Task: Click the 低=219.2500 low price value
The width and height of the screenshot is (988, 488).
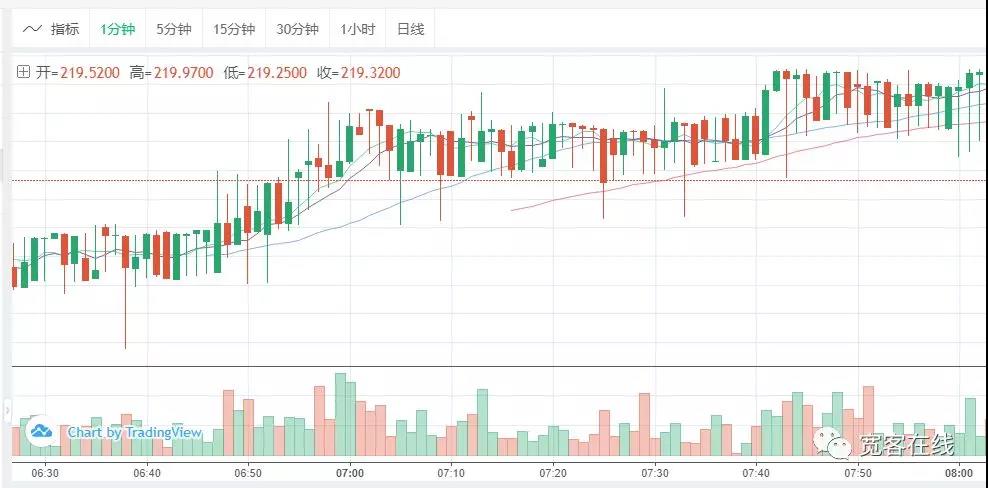Action: click(265, 72)
